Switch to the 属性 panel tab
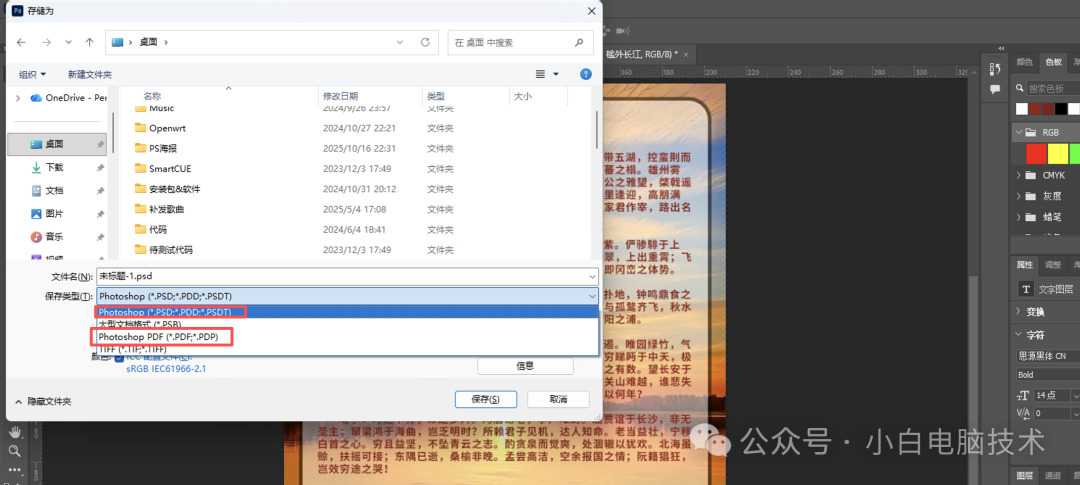 pos(1024,265)
